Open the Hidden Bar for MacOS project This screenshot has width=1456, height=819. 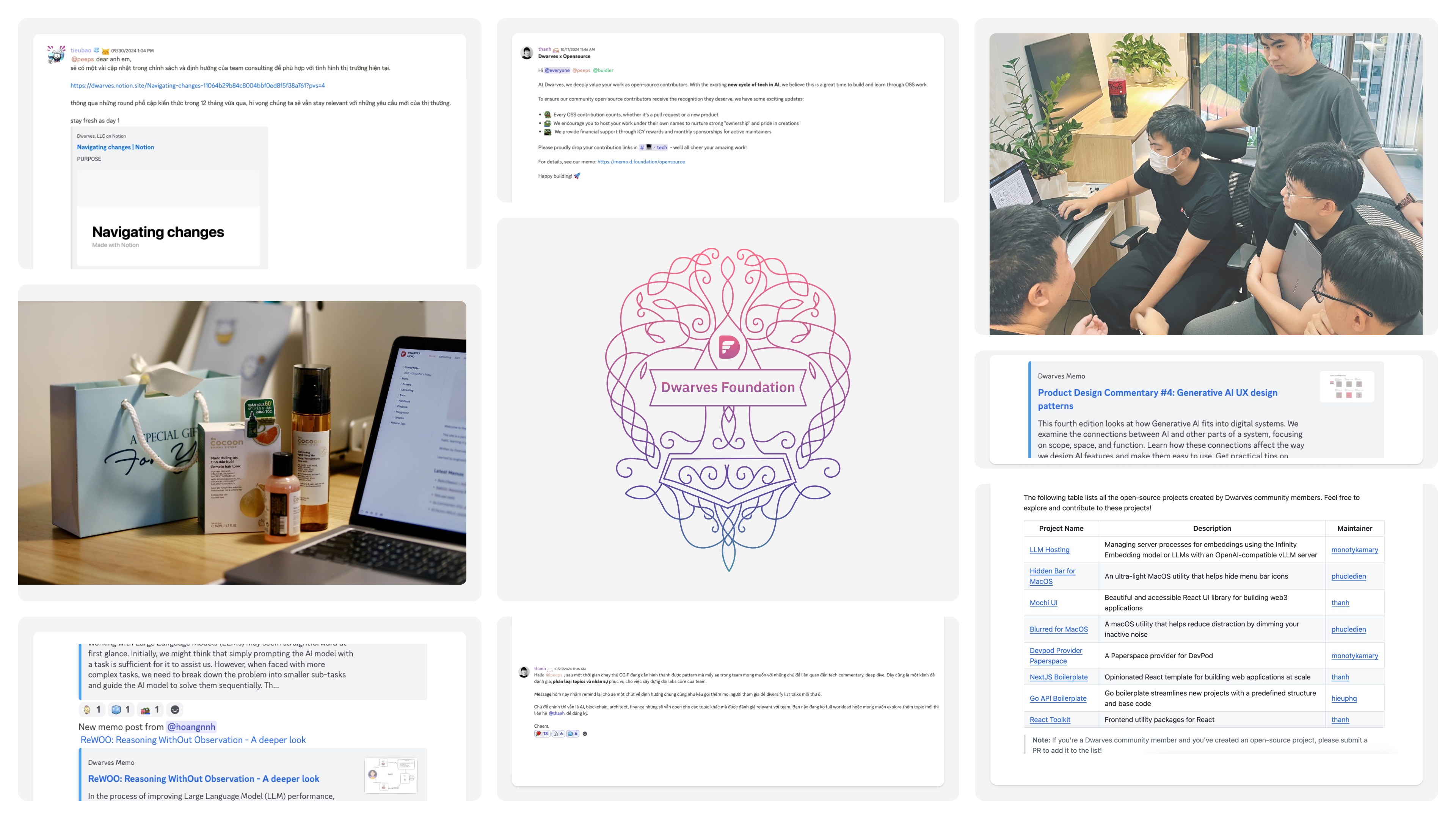pyautogui.click(x=1053, y=576)
